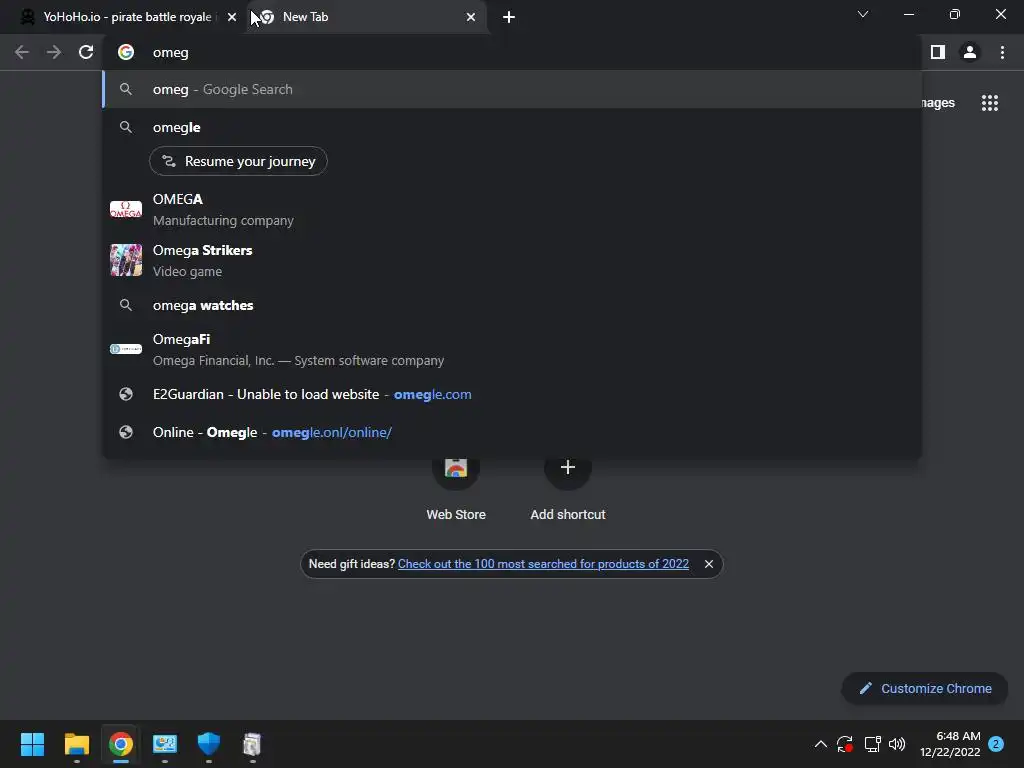Screen dimensions: 1024x768
Task: Open the Windows Security shield taskbar icon
Action: tap(209, 744)
